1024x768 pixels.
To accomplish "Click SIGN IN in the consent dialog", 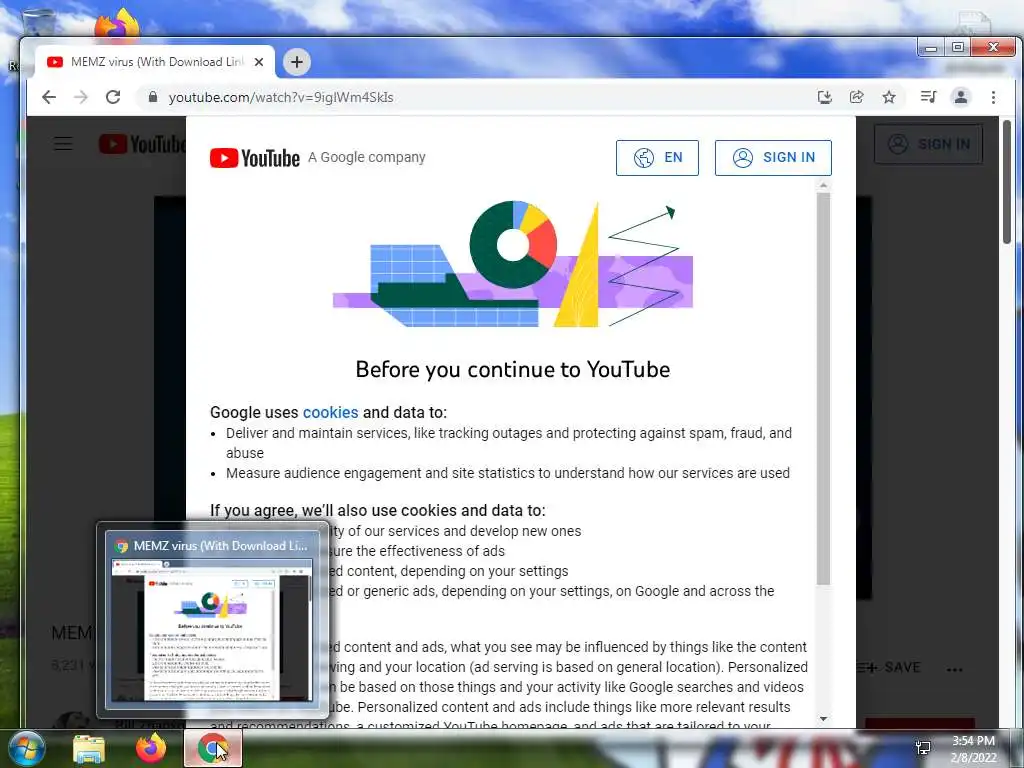I will tap(773, 157).
